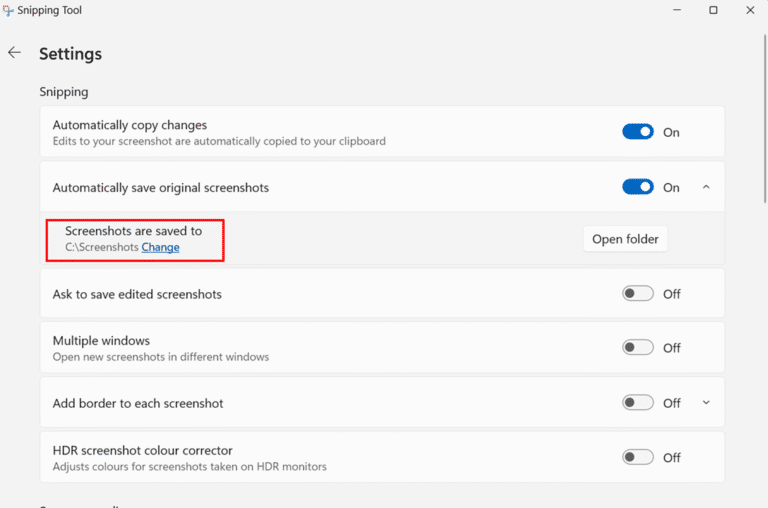Expand Add border to each screenshot options

point(706,403)
